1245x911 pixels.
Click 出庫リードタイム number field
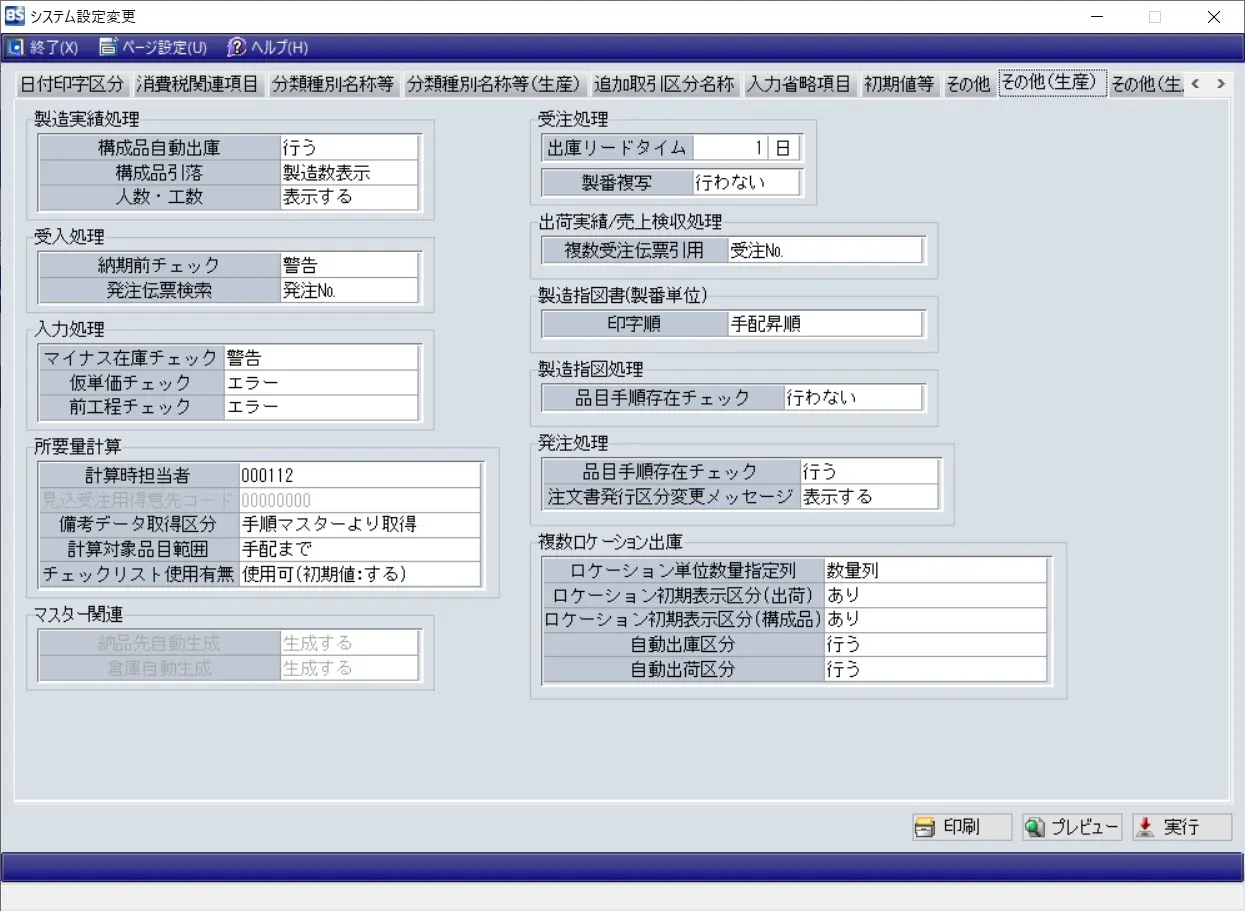pos(730,148)
